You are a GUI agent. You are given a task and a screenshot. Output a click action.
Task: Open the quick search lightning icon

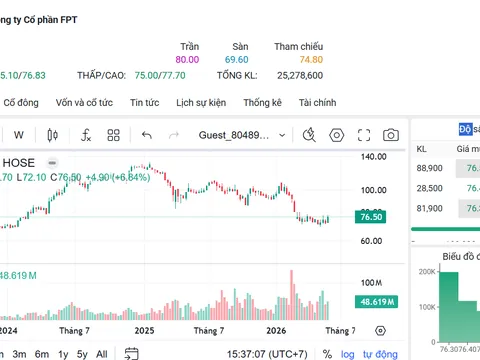[309, 135]
